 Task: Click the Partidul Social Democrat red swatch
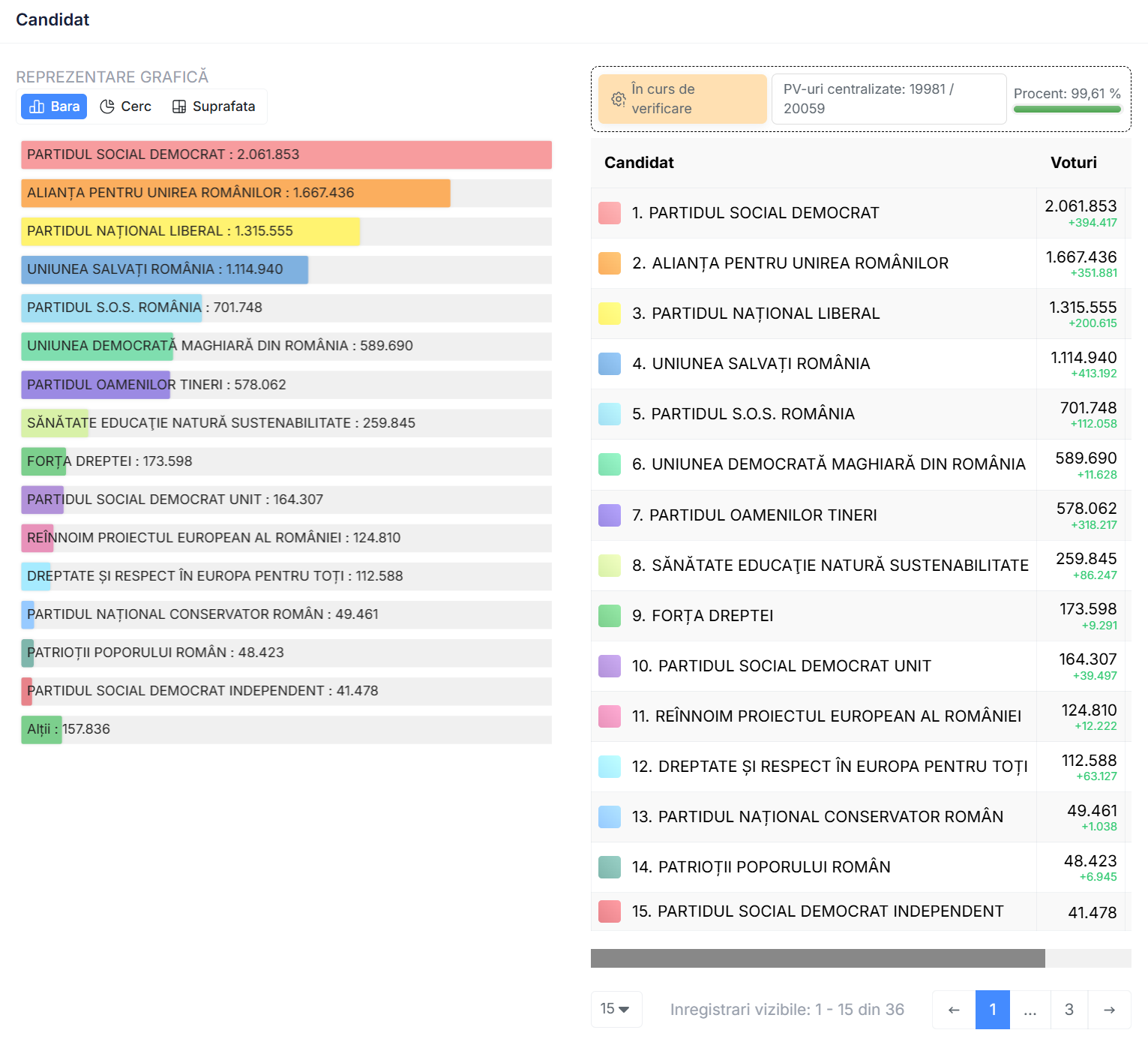610,213
